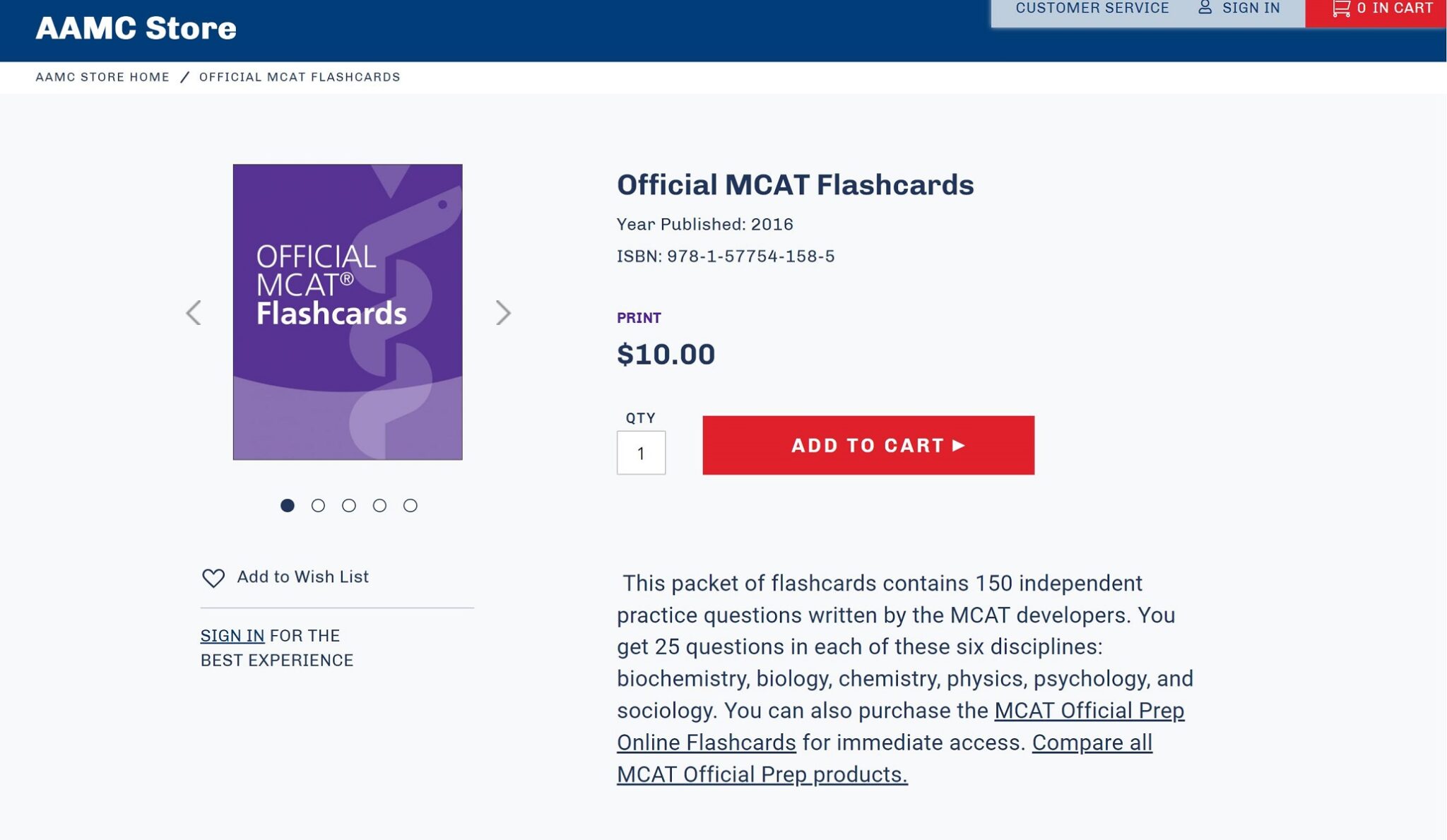Click the Add to Cart button
This screenshot has width=1447, height=840.
[x=868, y=445]
